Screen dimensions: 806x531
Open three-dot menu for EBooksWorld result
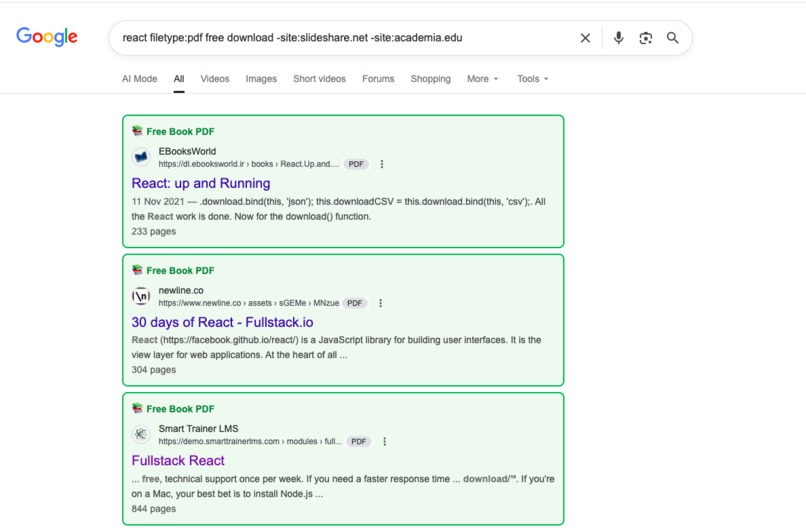(x=381, y=164)
